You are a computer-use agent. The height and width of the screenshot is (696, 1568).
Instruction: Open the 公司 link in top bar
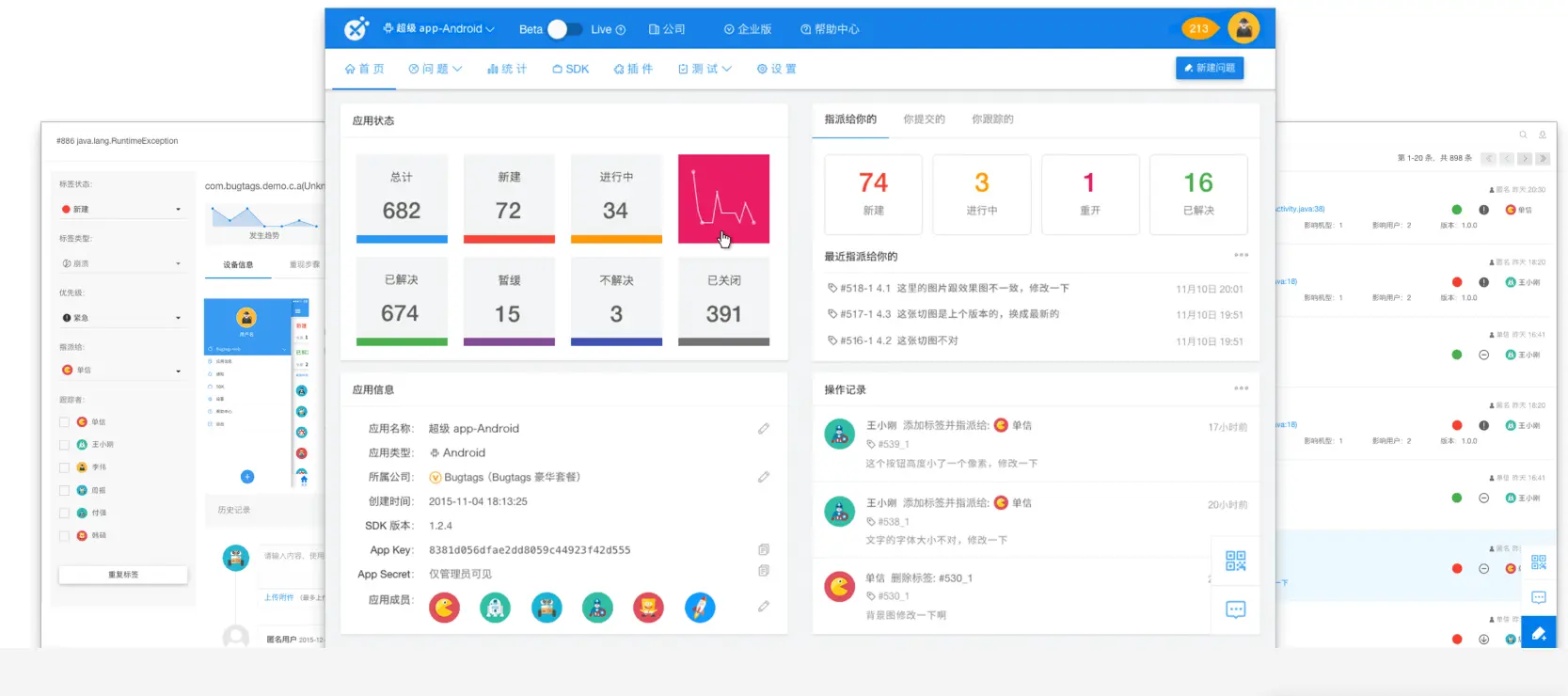tap(667, 30)
